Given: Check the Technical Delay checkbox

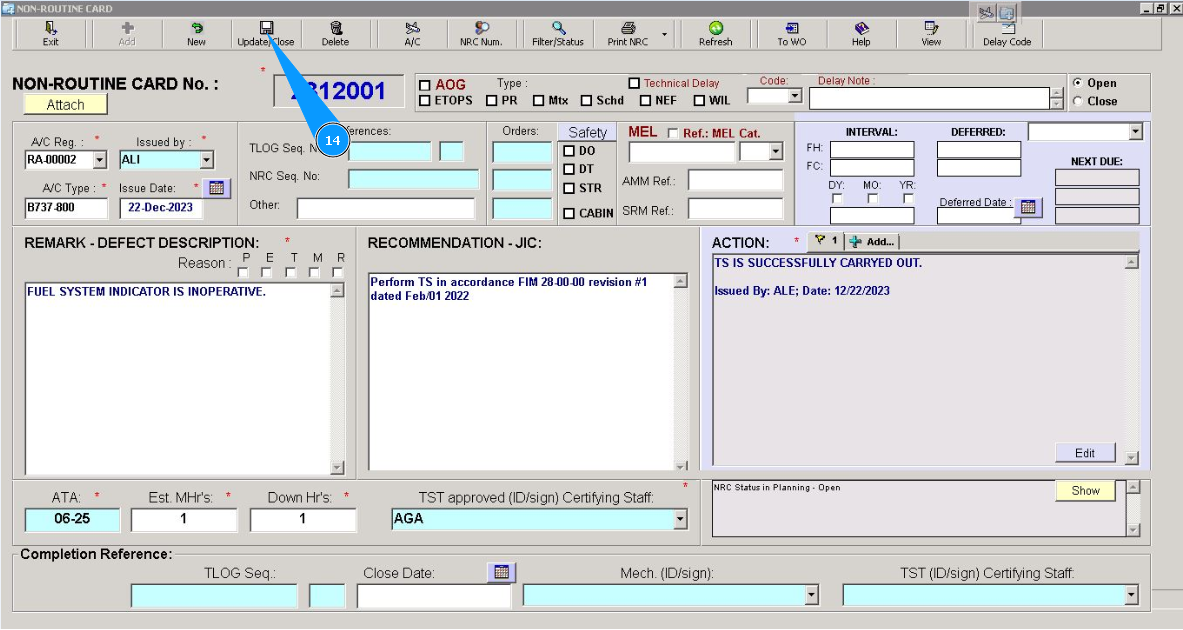Looking at the screenshot, I should [x=634, y=83].
